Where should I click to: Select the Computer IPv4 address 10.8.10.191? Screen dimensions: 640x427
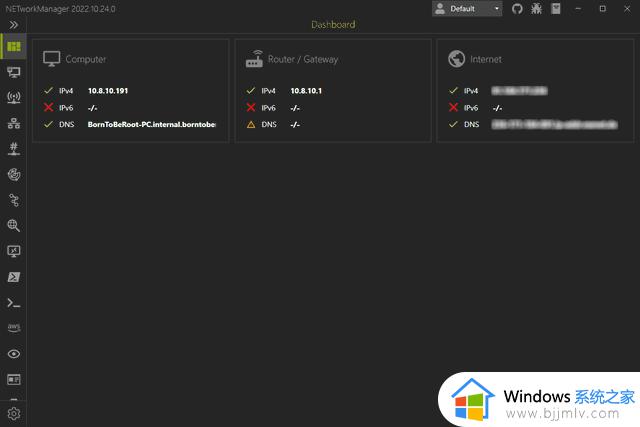(x=108, y=91)
